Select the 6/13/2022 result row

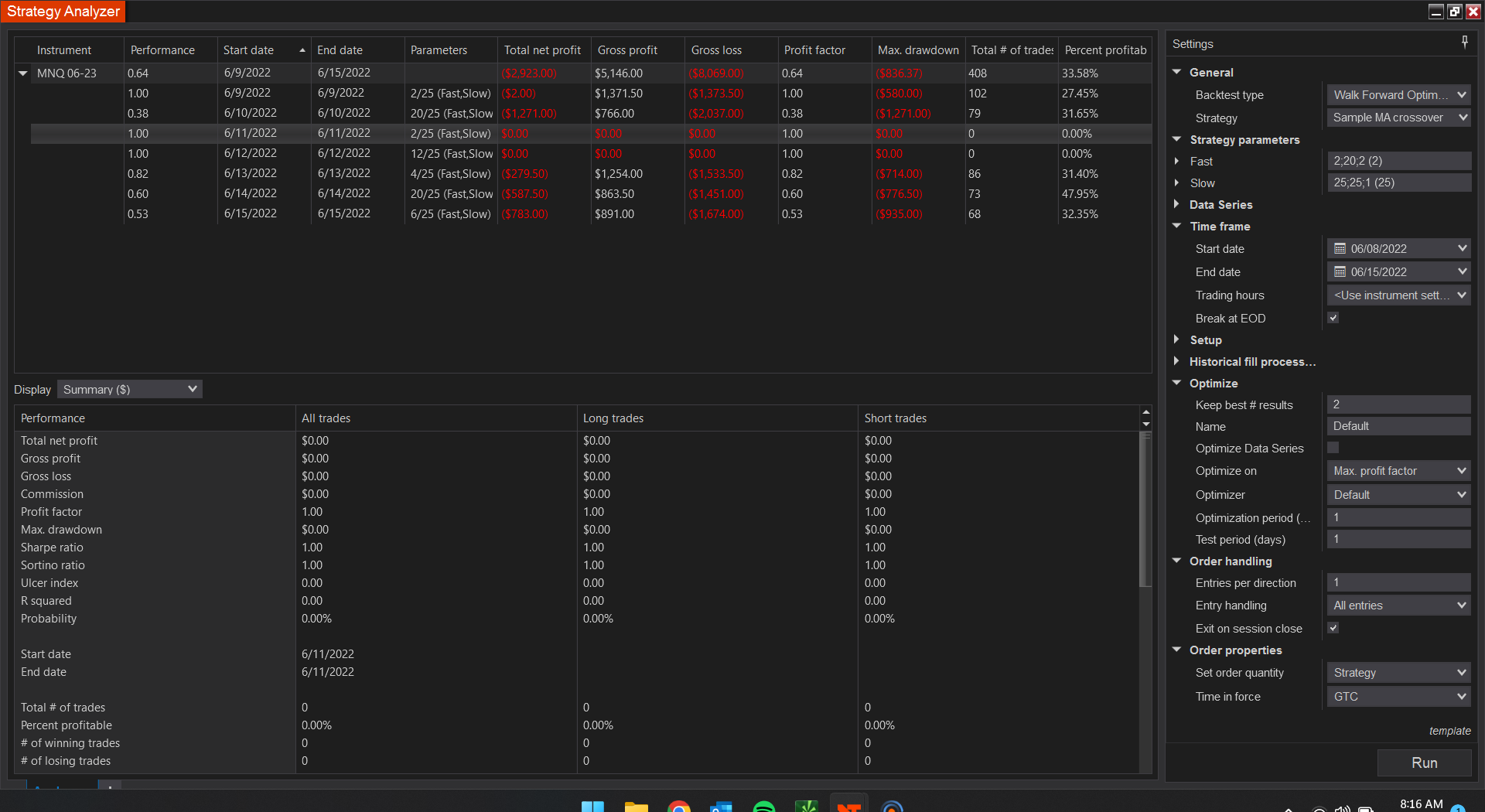coord(591,174)
